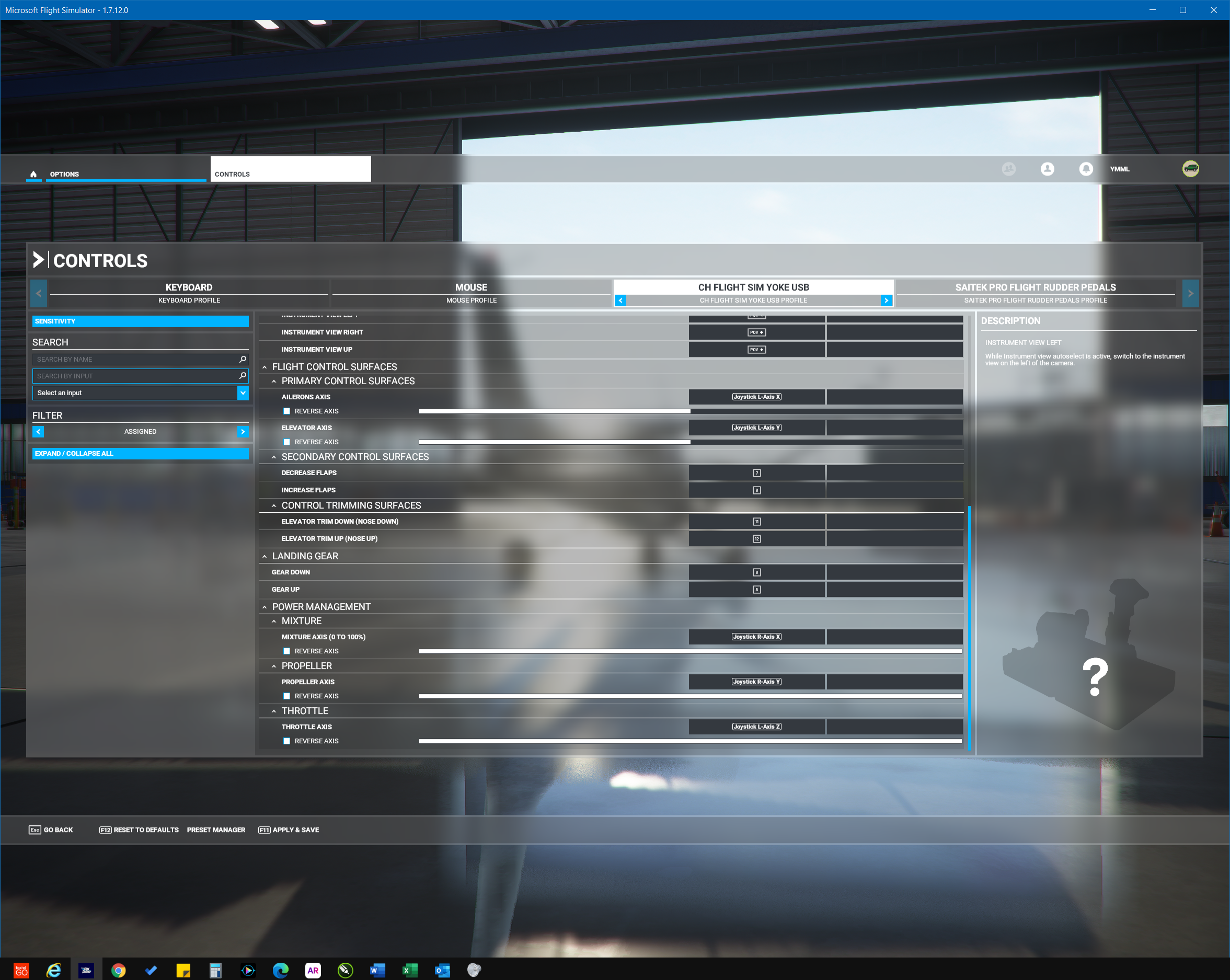Image resolution: width=1230 pixels, height=980 pixels.
Task: Switch to the Keyboard device tab
Action: click(189, 293)
